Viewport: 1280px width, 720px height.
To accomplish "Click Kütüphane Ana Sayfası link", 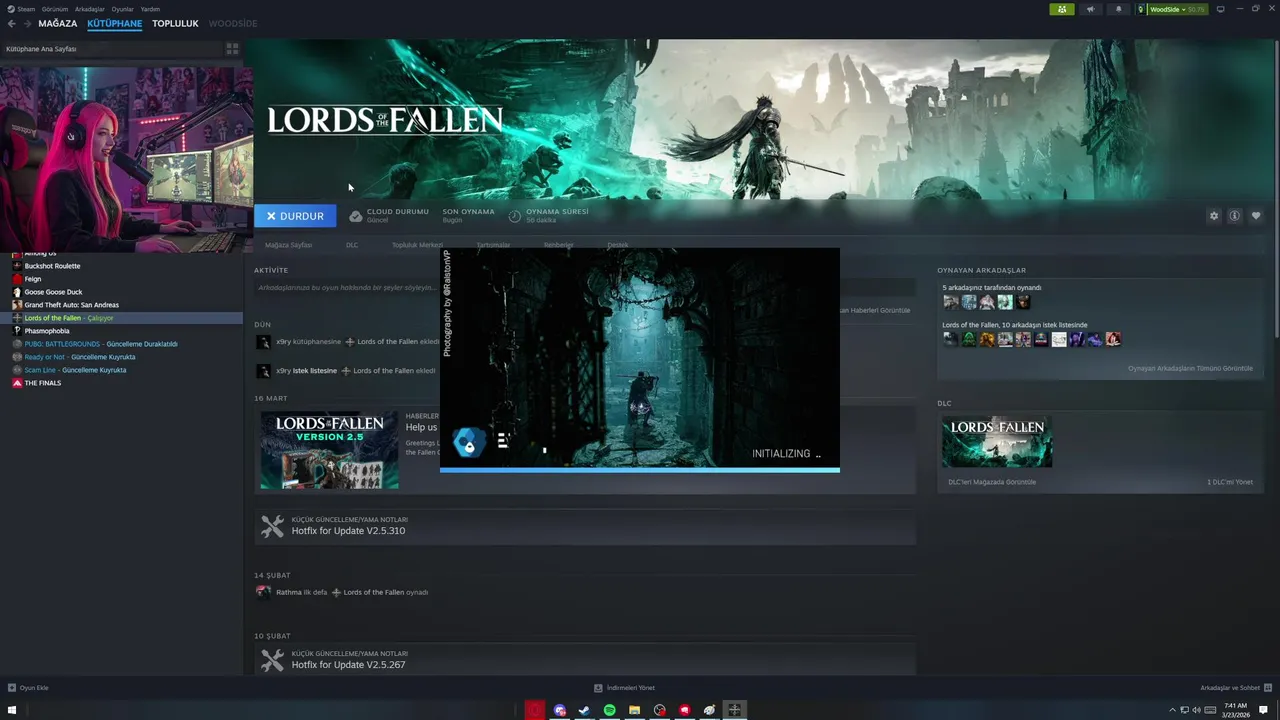I will 41,48.
